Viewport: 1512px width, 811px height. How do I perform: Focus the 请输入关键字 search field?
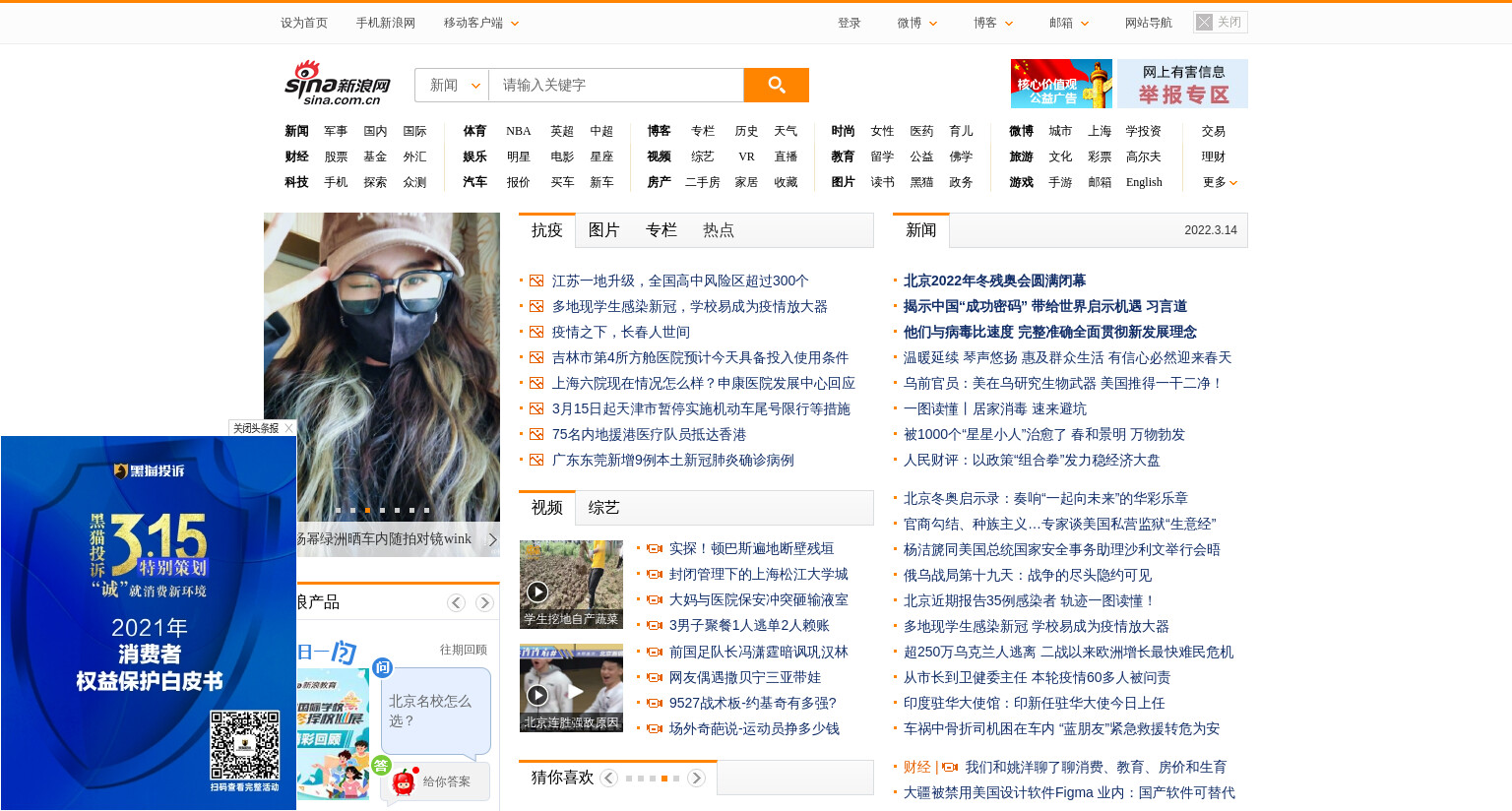616,86
